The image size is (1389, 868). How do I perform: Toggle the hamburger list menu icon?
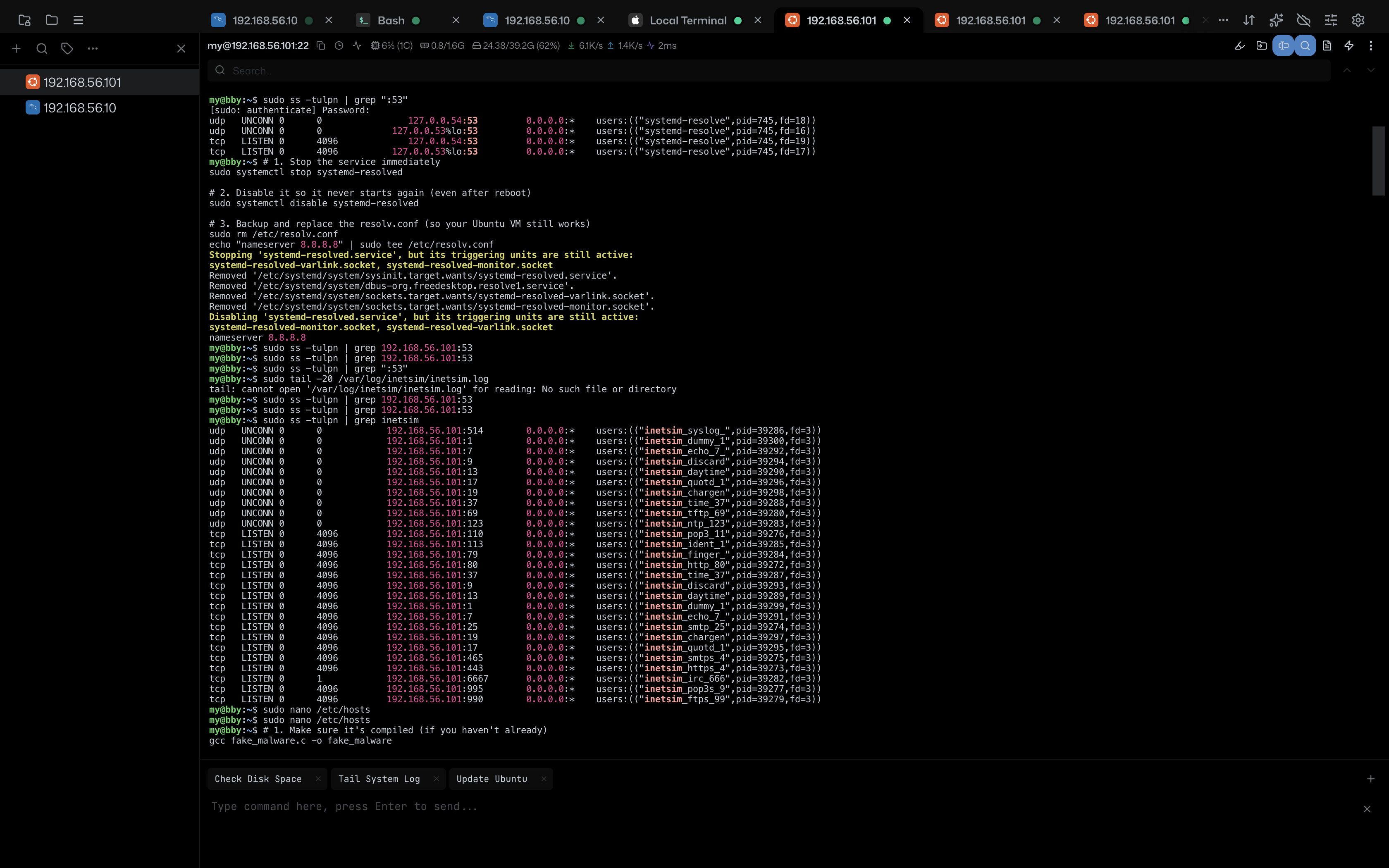pos(79,20)
